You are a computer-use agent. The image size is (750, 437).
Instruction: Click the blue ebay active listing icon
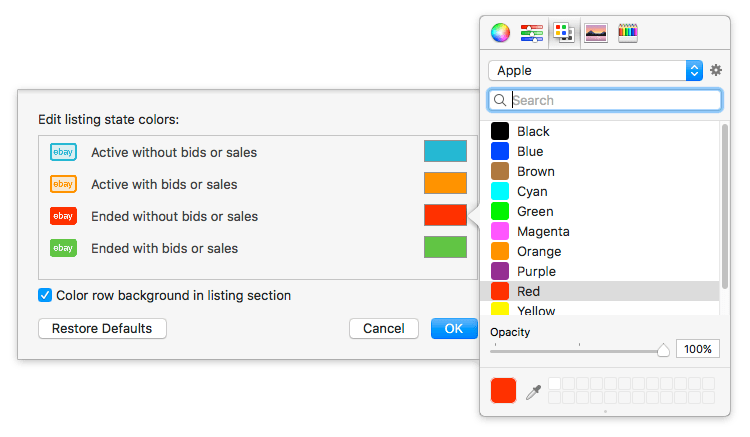click(x=63, y=152)
